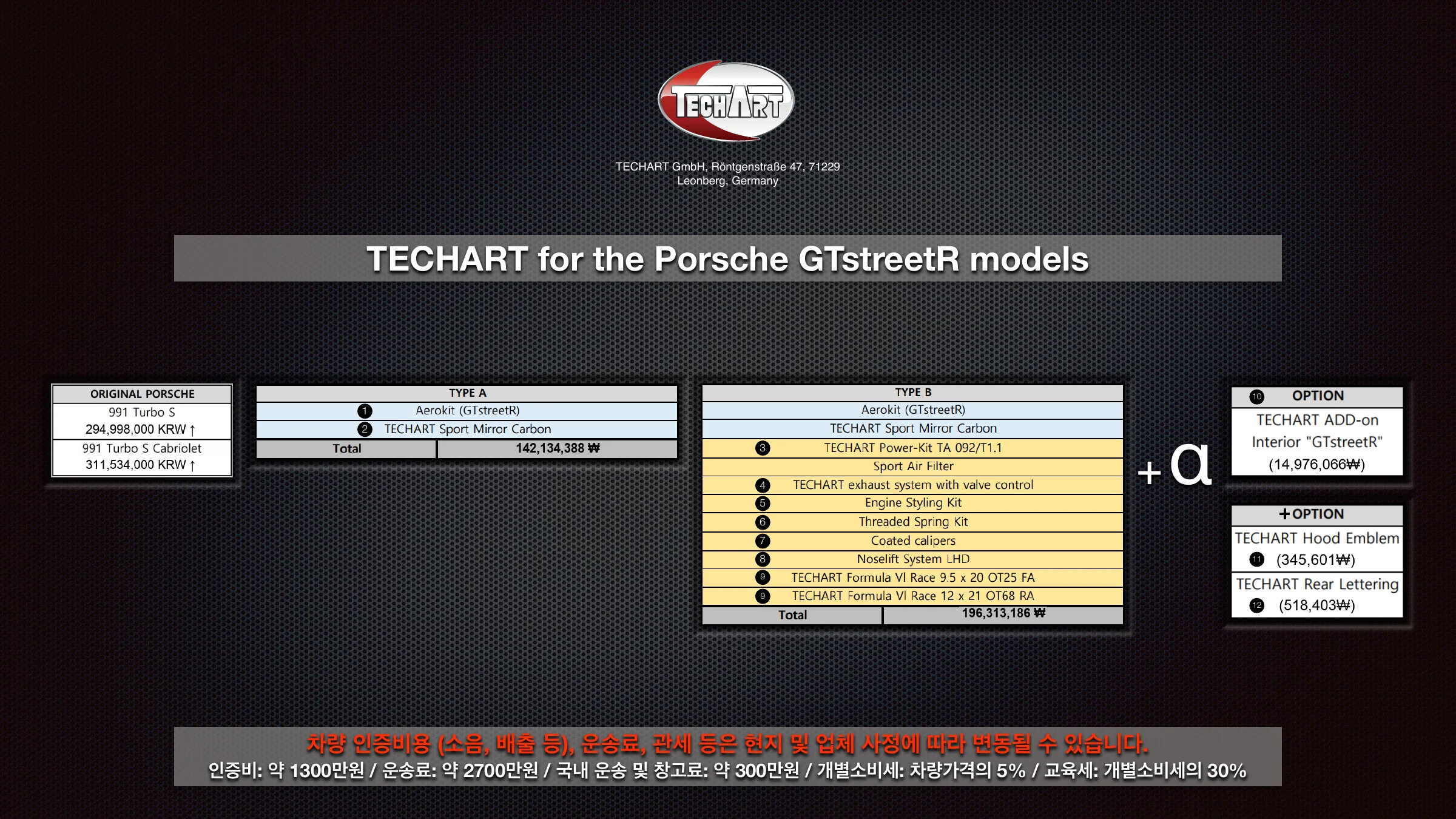
Task: Click the Coated calipers row
Action: [x=913, y=541]
